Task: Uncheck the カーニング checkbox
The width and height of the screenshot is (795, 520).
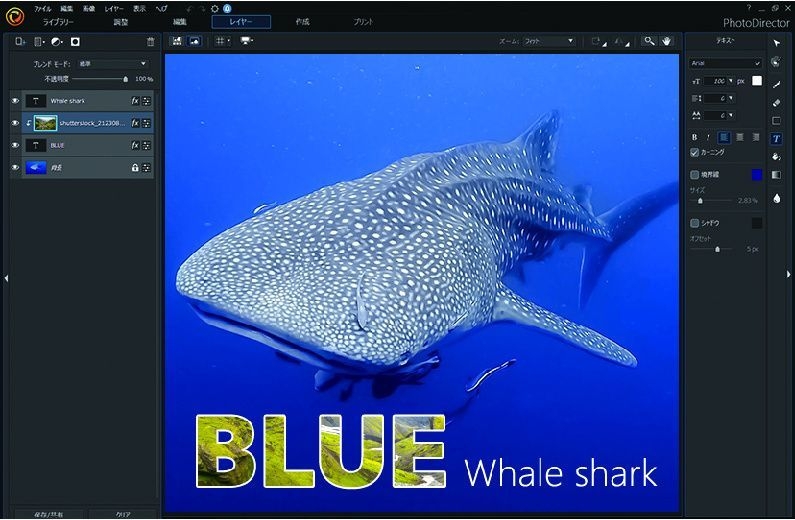Action: click(x=695, y=153)
